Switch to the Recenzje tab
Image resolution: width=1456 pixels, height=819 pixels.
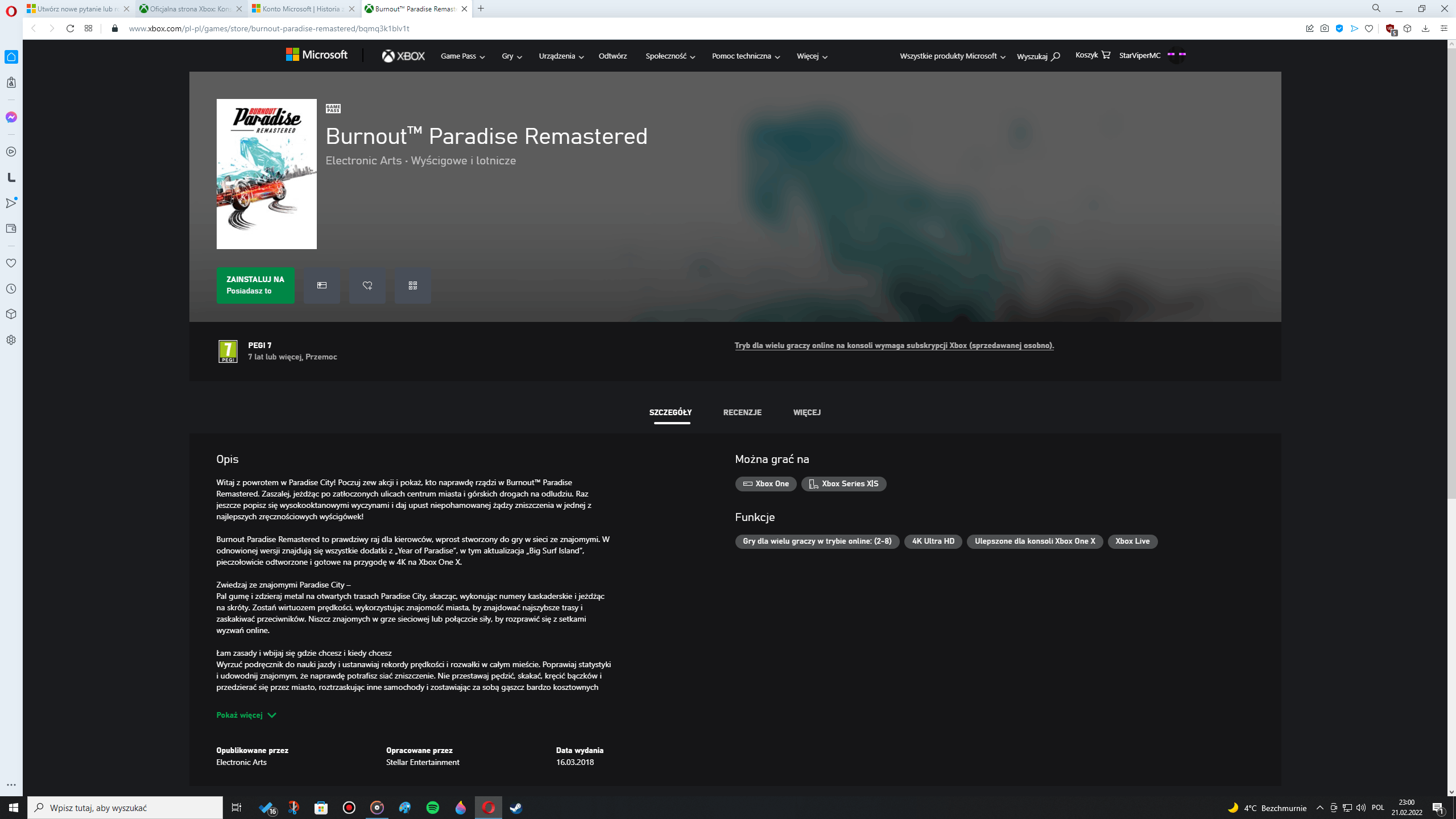pos(742,412)
